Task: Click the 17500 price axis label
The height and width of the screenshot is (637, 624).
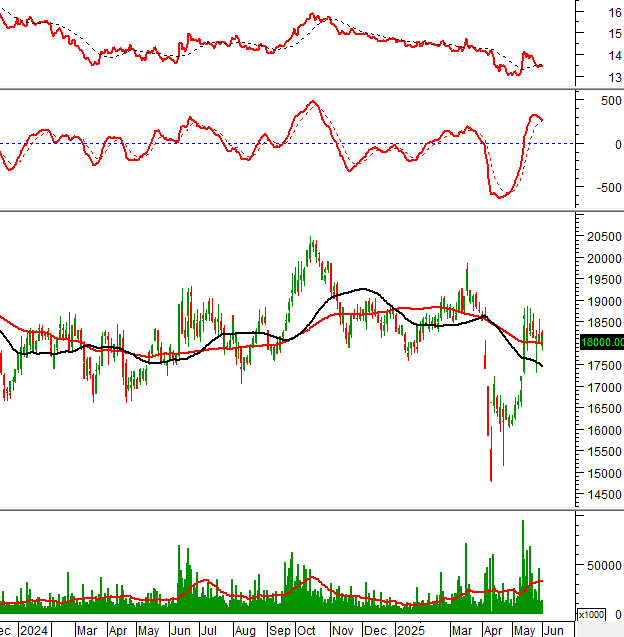Action: pyautogui.click(x=604, y=366)
